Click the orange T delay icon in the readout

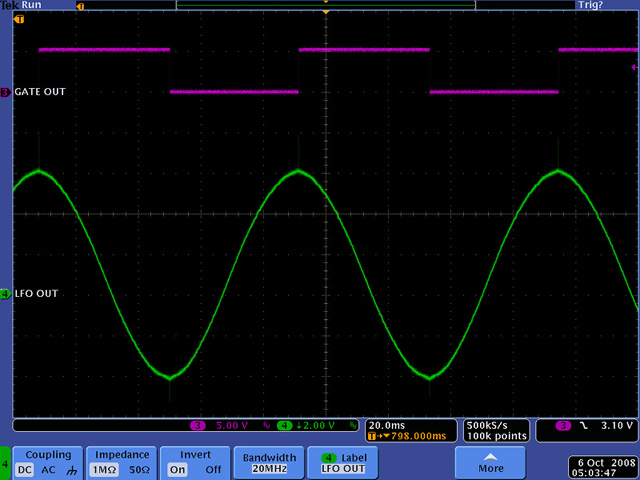[x=371, y=436]
